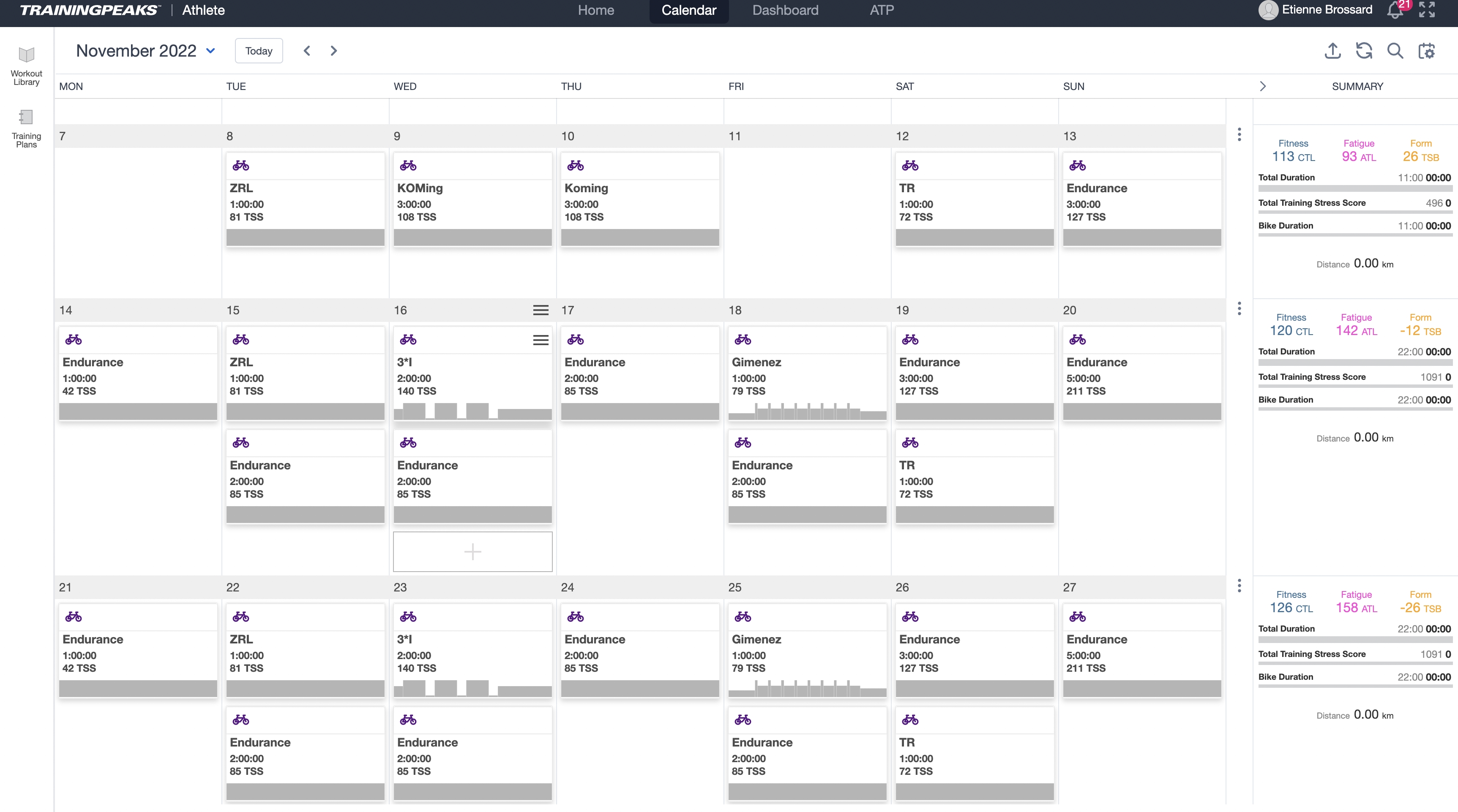Screen dimensions: 1458x812
Task: Click the upload workout icon
Action: click(x=1333, y=51)
